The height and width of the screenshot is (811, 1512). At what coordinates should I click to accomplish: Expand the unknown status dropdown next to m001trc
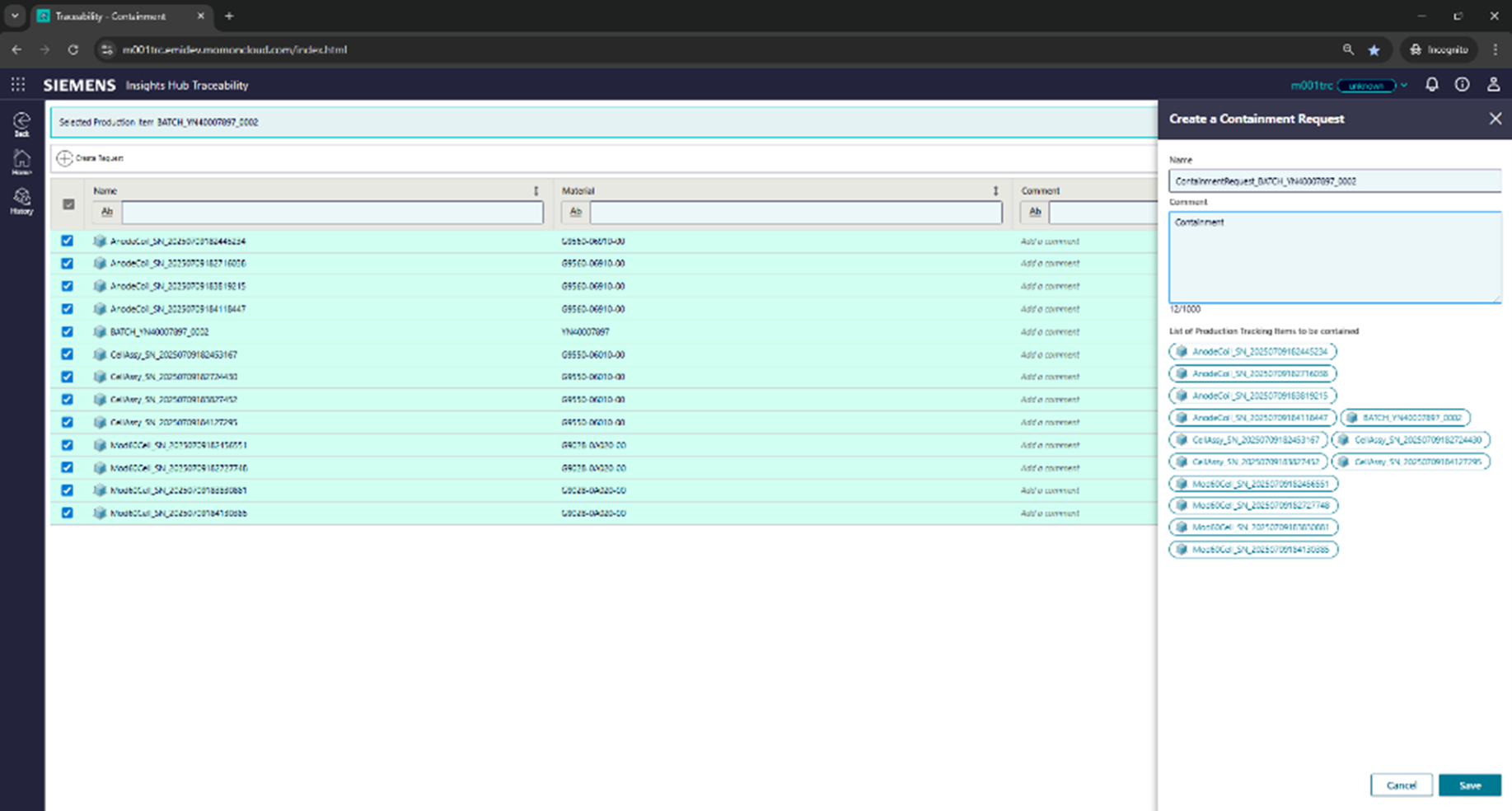pyautogui.click(x=1404, y=85)
